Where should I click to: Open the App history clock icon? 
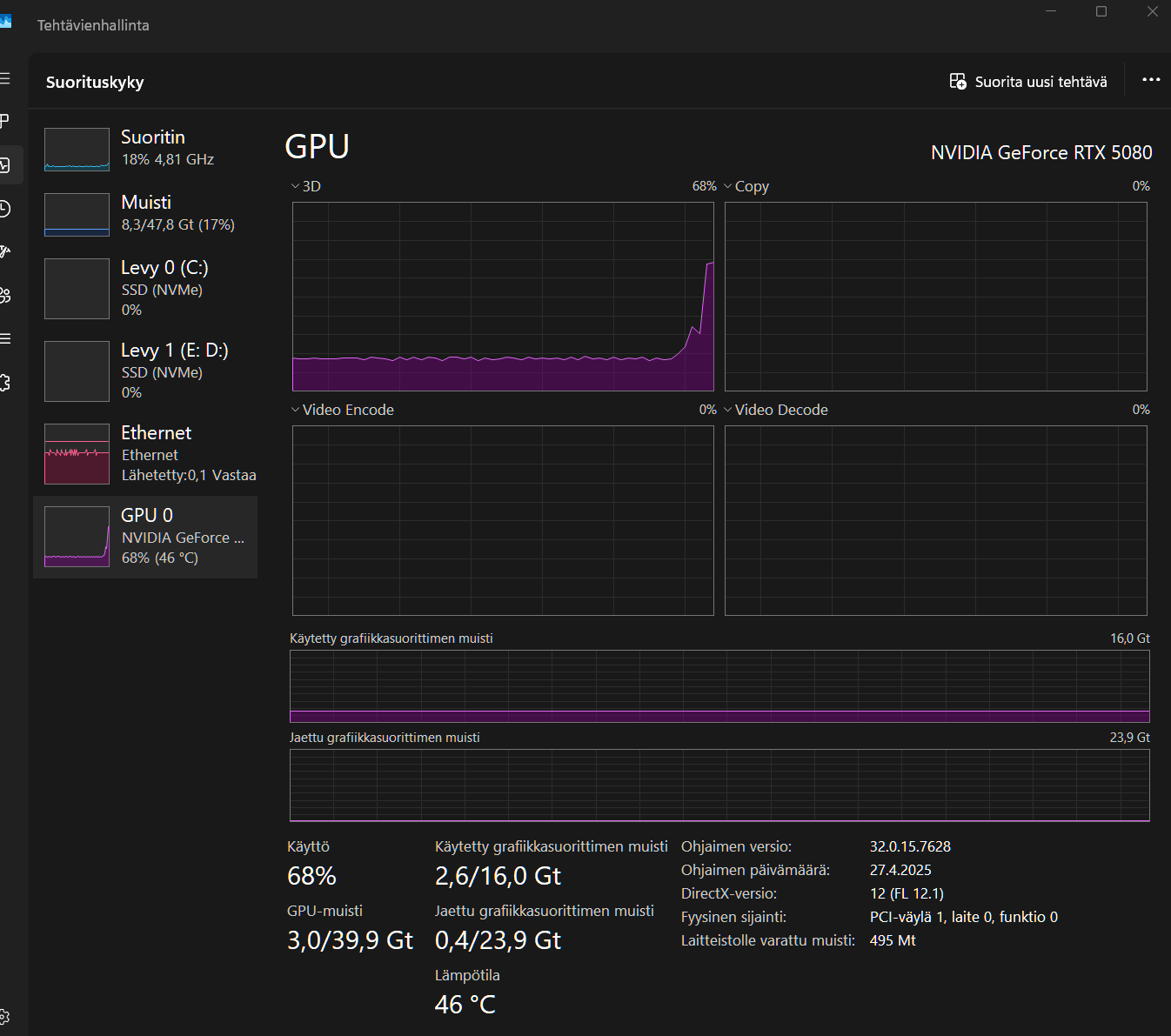[x=4, y=209]
